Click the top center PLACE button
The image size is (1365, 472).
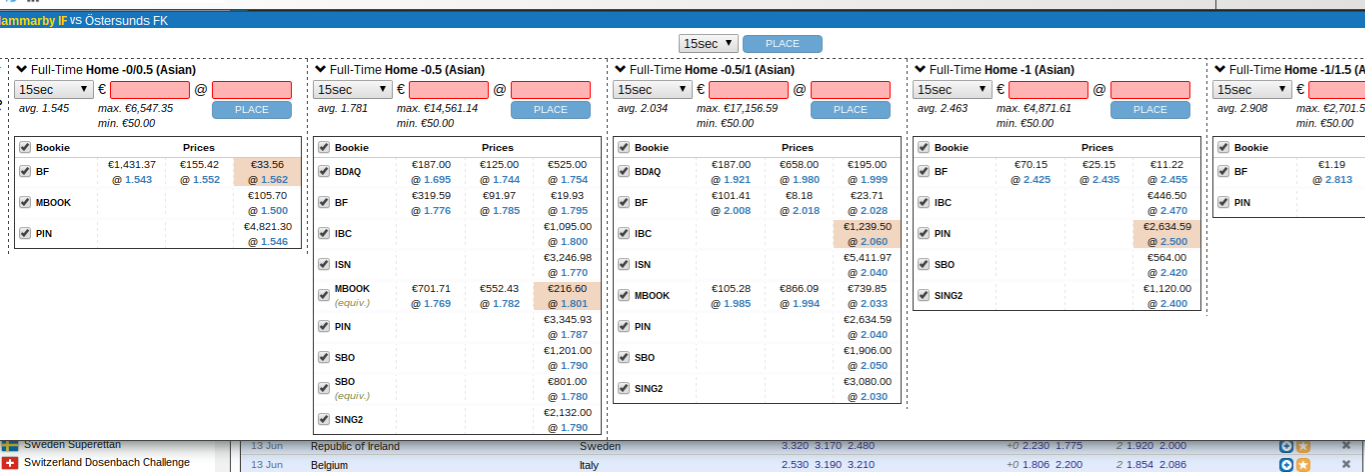pyautogui.click(x=782, y=44)
